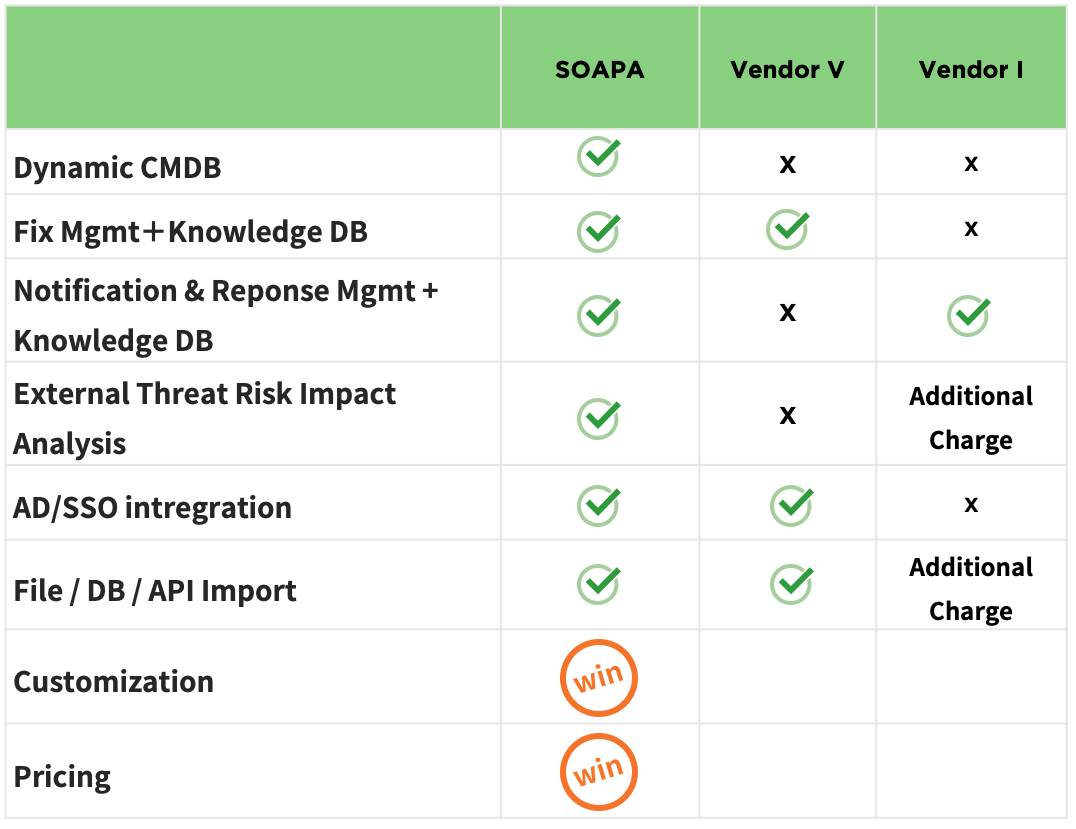Click Vendor I checkmark in Notification row
1076x829 pixels.
click(x=969, y=316)
